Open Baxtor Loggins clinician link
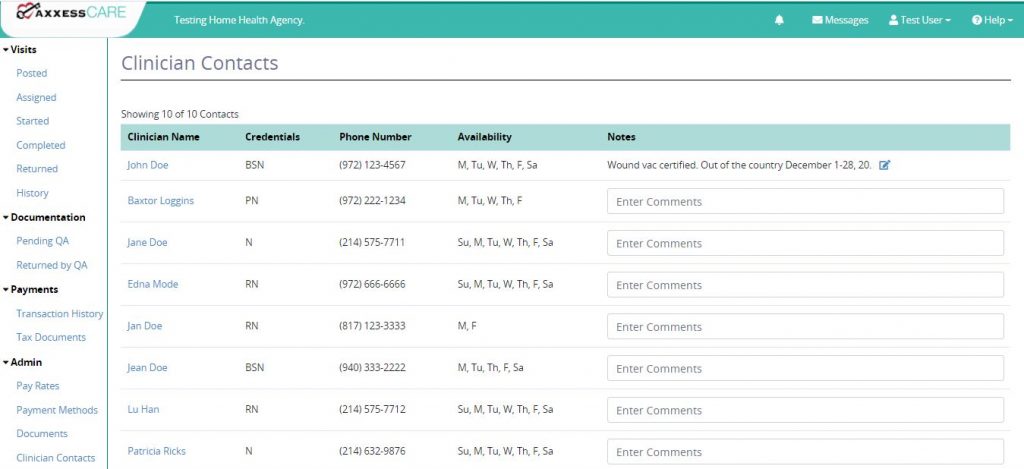Image resolution: width=1024 pixels, height=469 pixels. coord(161,201)
